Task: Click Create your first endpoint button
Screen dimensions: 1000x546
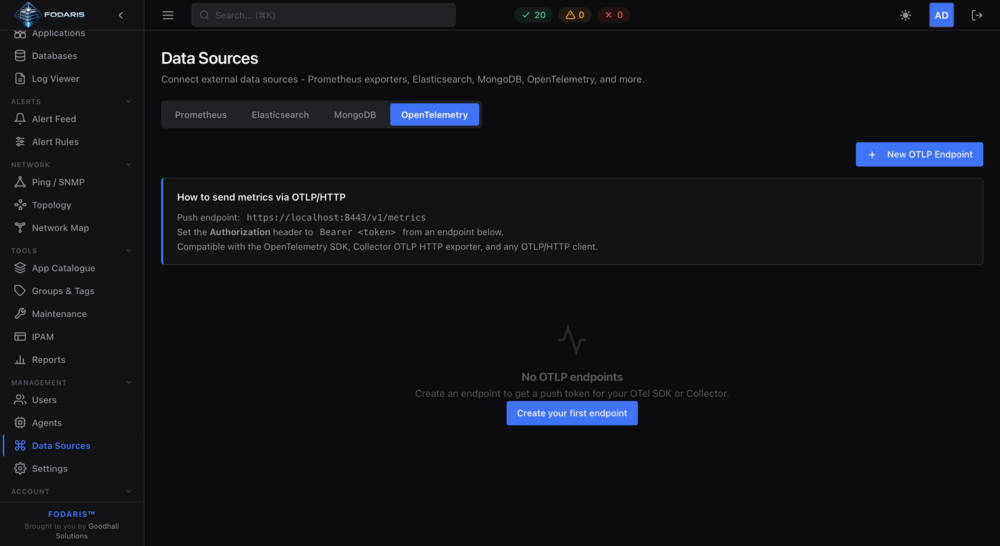Action: 572,414
